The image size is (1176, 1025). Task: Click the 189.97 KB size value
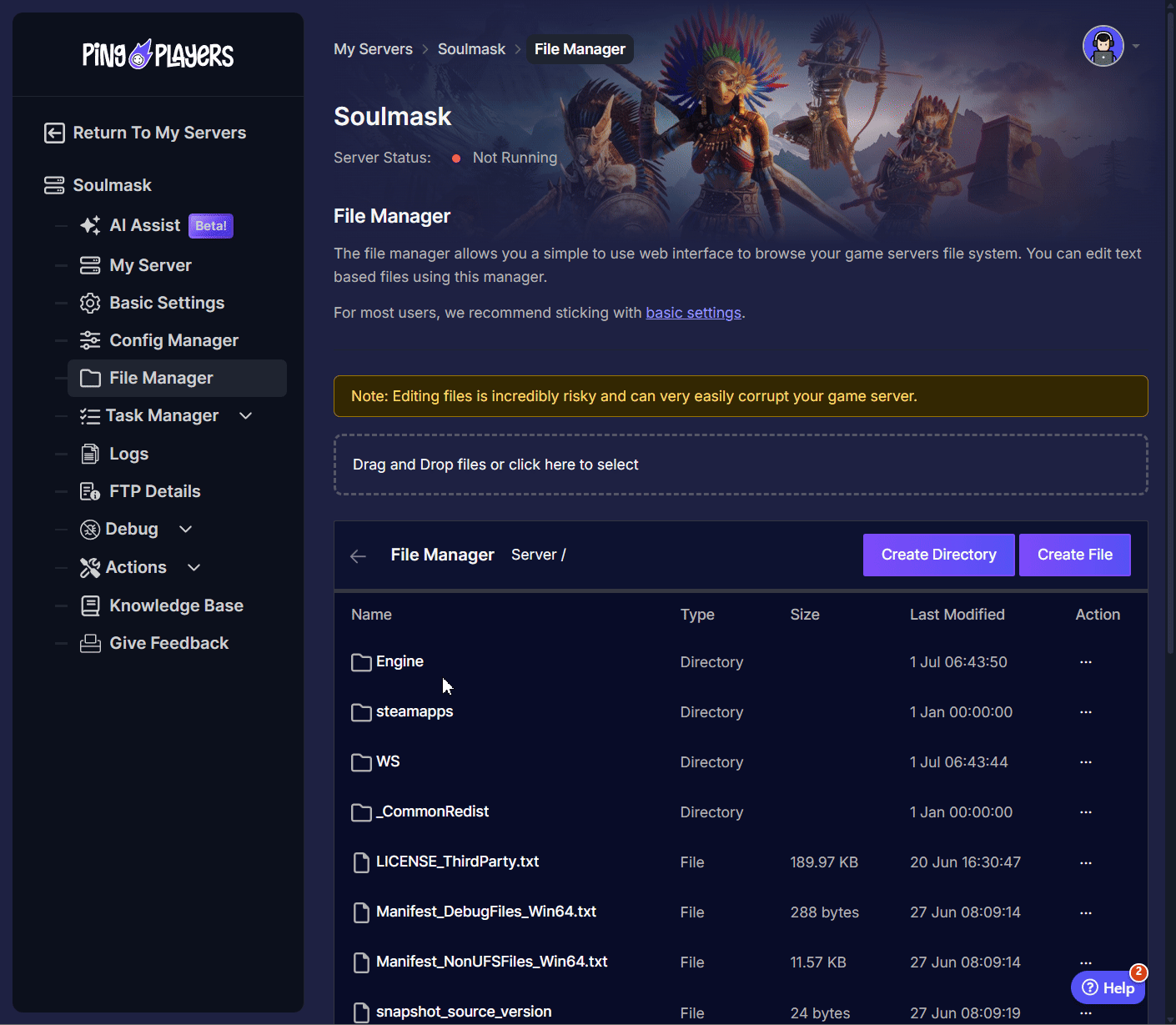pyautogui.click(x=824, y=862)
